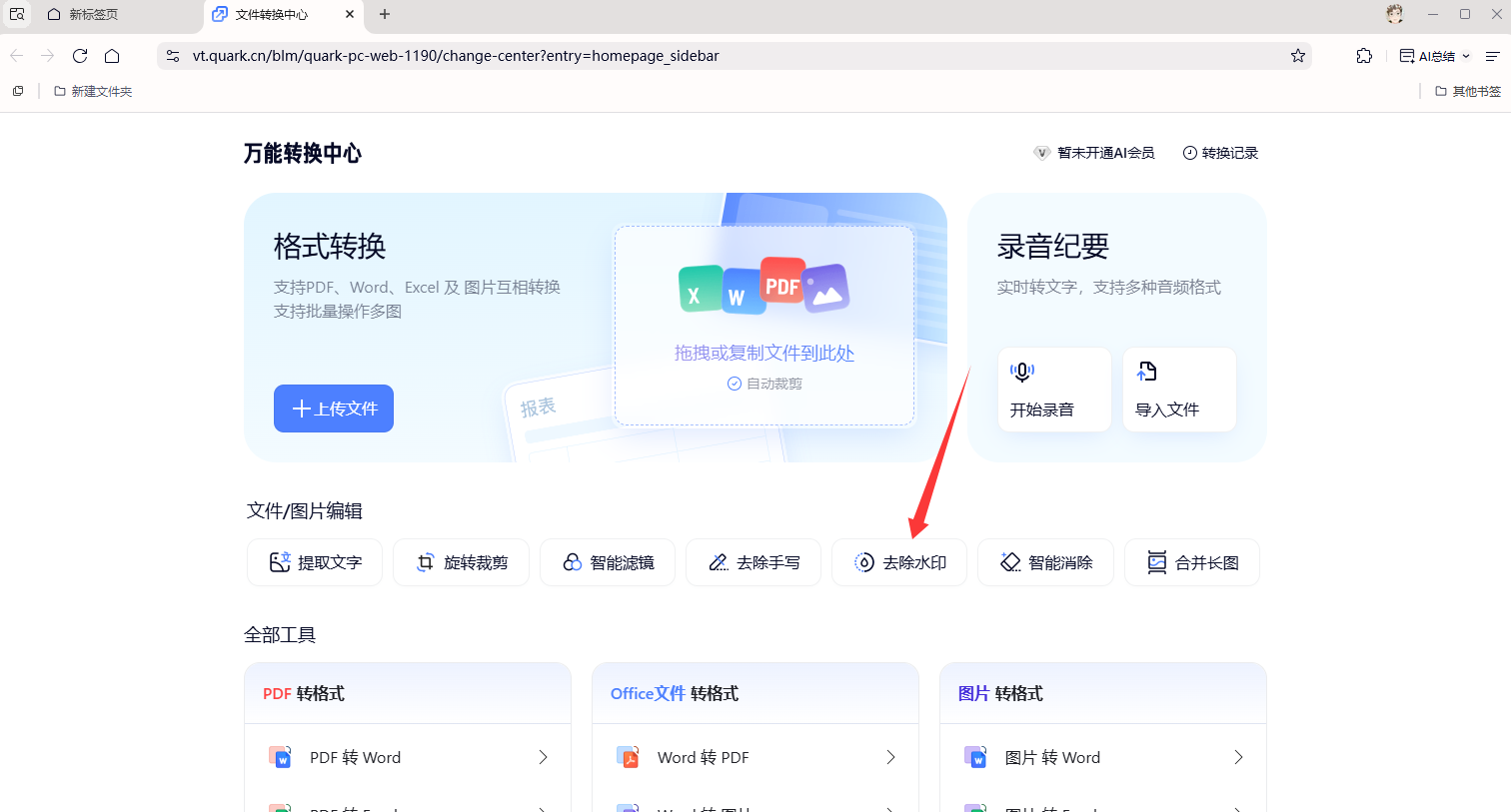The height and width of the screenshot is (812, 1511).
Task: Open a new tab with the plus button
Action: 385,14
